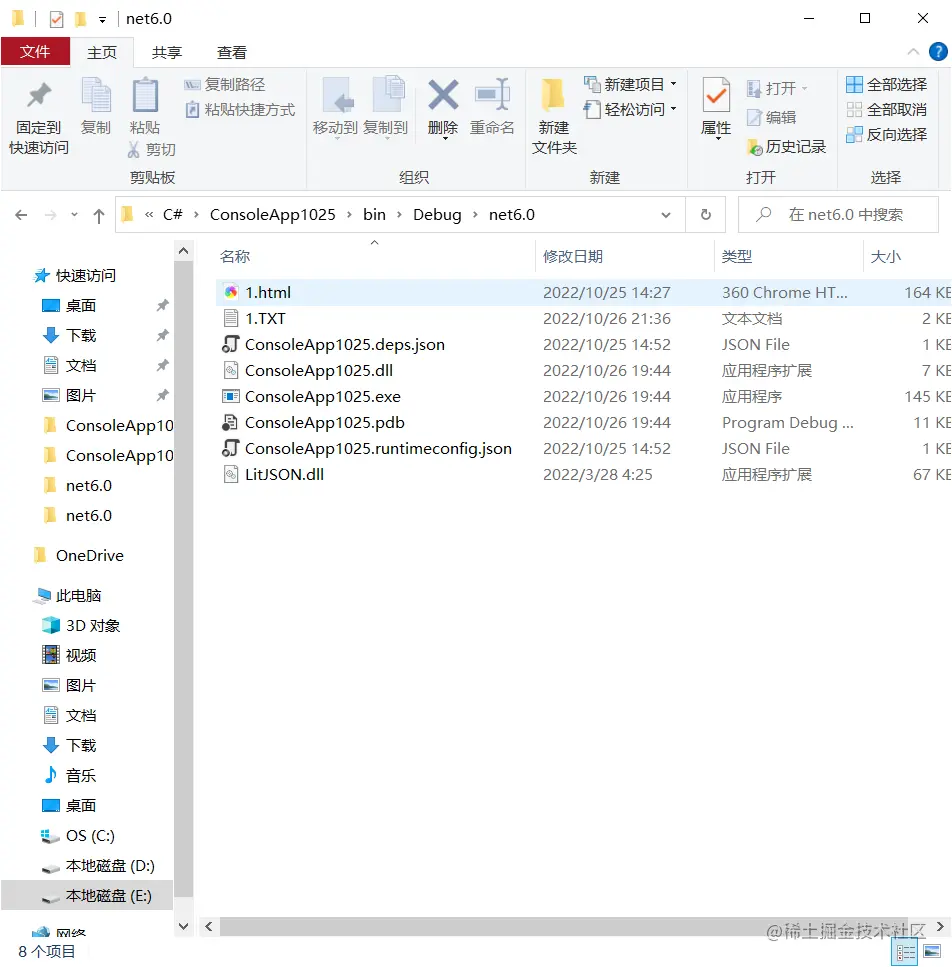Sort by Type (类型) column header
The width and height of the screenshot is (952, 967).
737,257
